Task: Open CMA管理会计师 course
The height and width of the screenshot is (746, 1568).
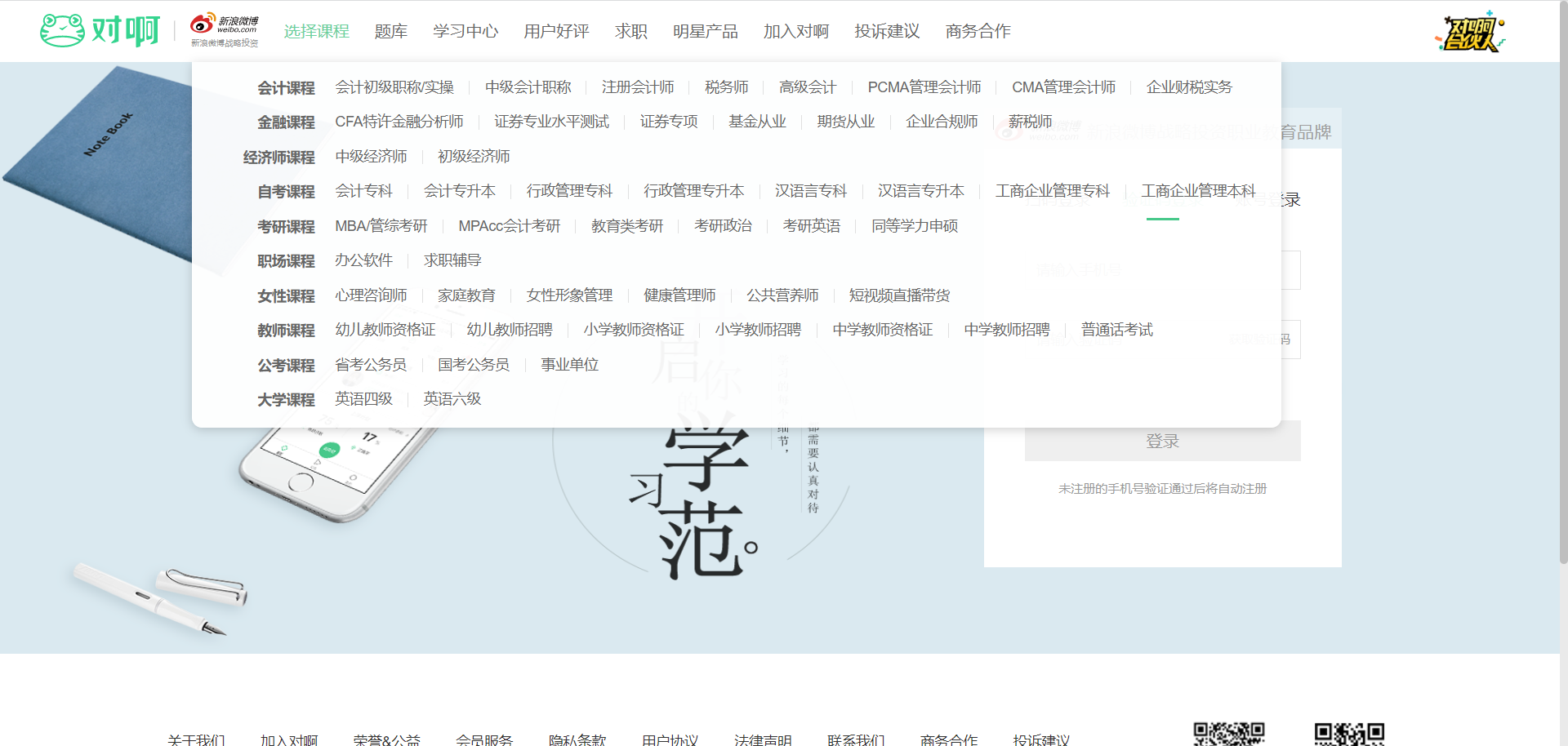Action: (1063, 87)
